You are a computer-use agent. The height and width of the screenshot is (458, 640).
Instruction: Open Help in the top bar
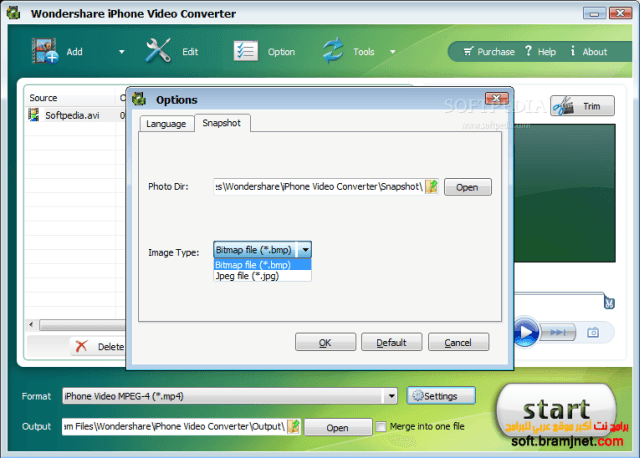[540, 52]
